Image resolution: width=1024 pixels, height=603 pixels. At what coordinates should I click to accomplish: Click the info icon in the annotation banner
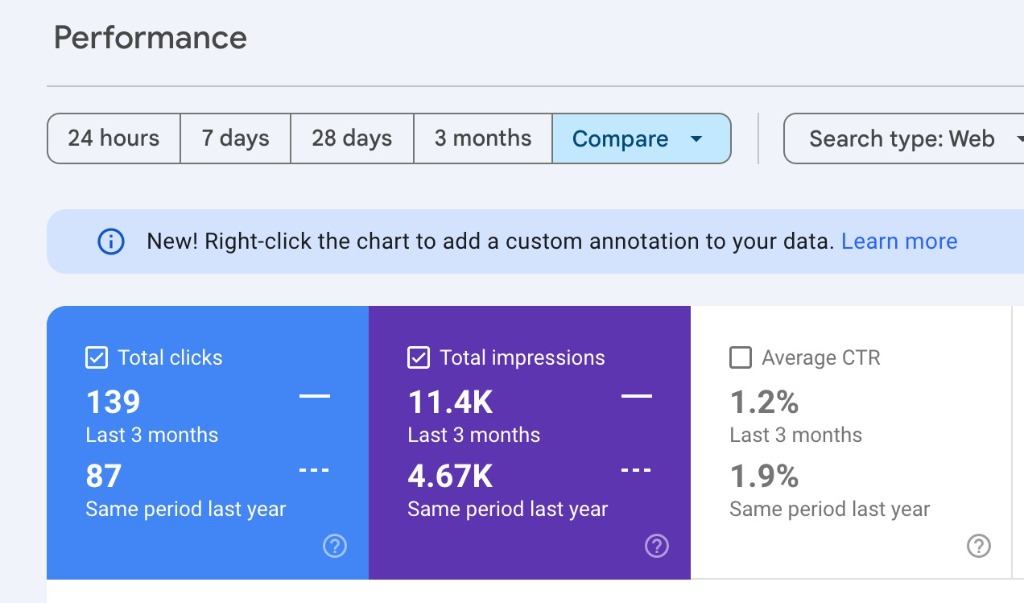[x=110, y=241]
